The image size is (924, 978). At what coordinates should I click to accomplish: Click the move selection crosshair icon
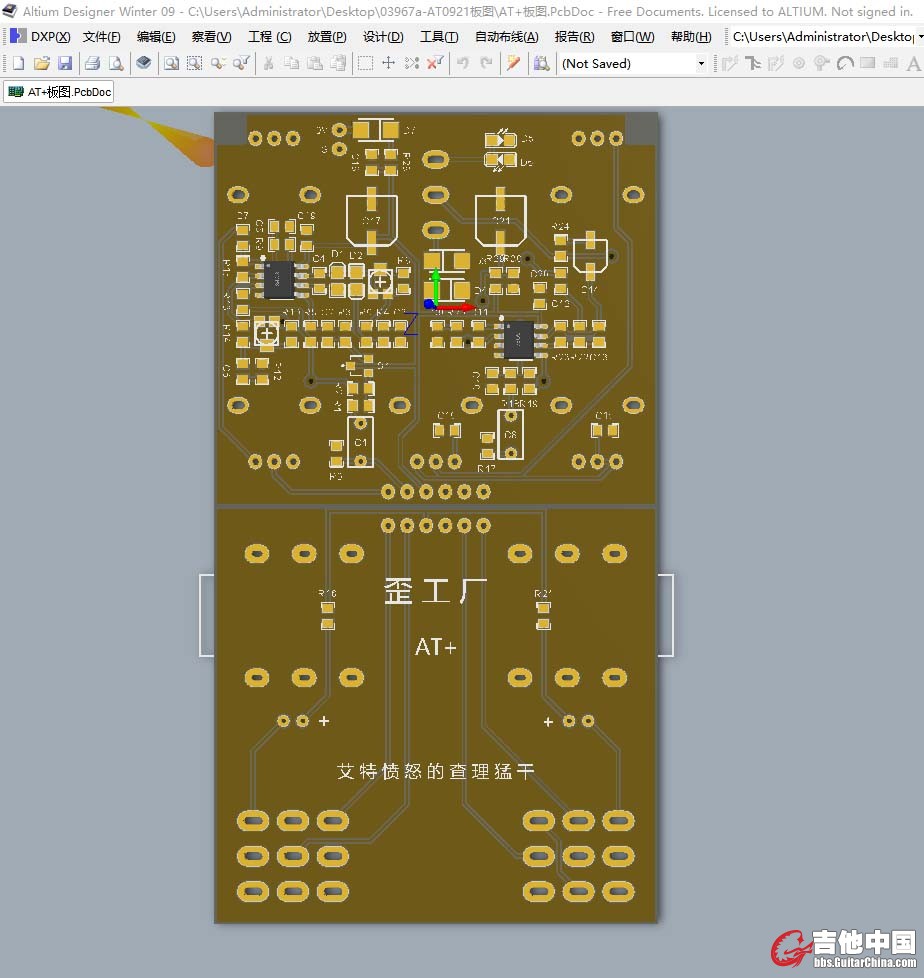(x=389, y=63)
